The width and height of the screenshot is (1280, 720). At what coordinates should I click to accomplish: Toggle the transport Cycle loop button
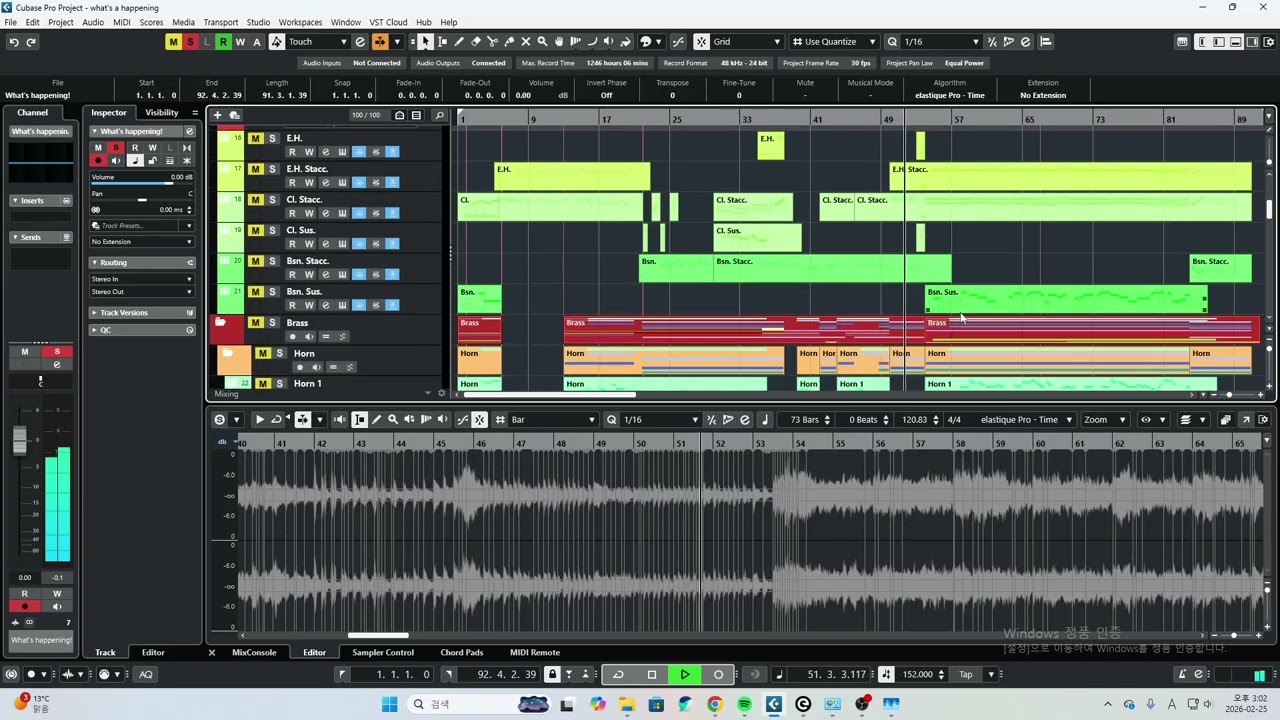click(x=619, y=675)
